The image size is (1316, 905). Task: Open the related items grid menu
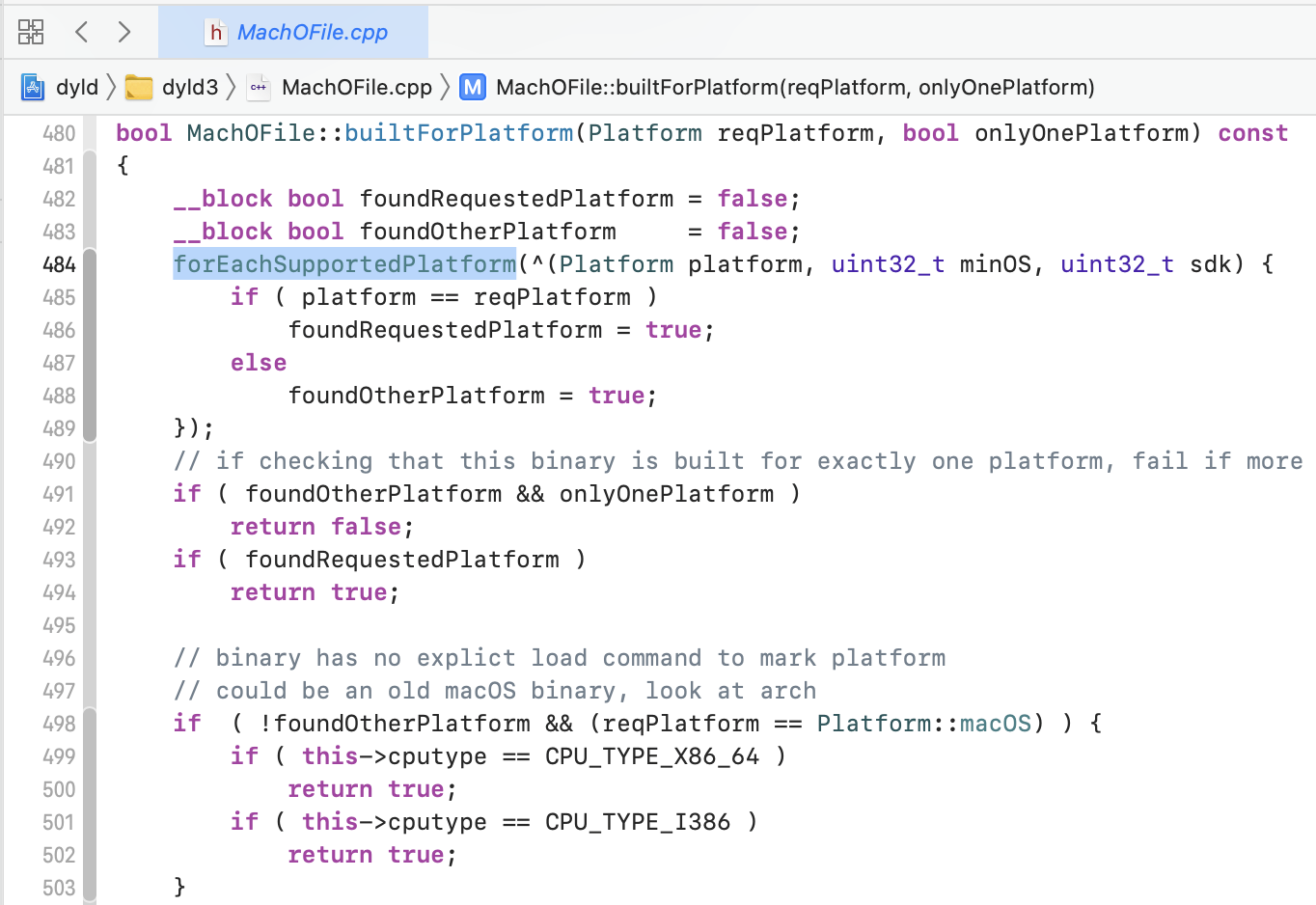click(x=31, y=32)
